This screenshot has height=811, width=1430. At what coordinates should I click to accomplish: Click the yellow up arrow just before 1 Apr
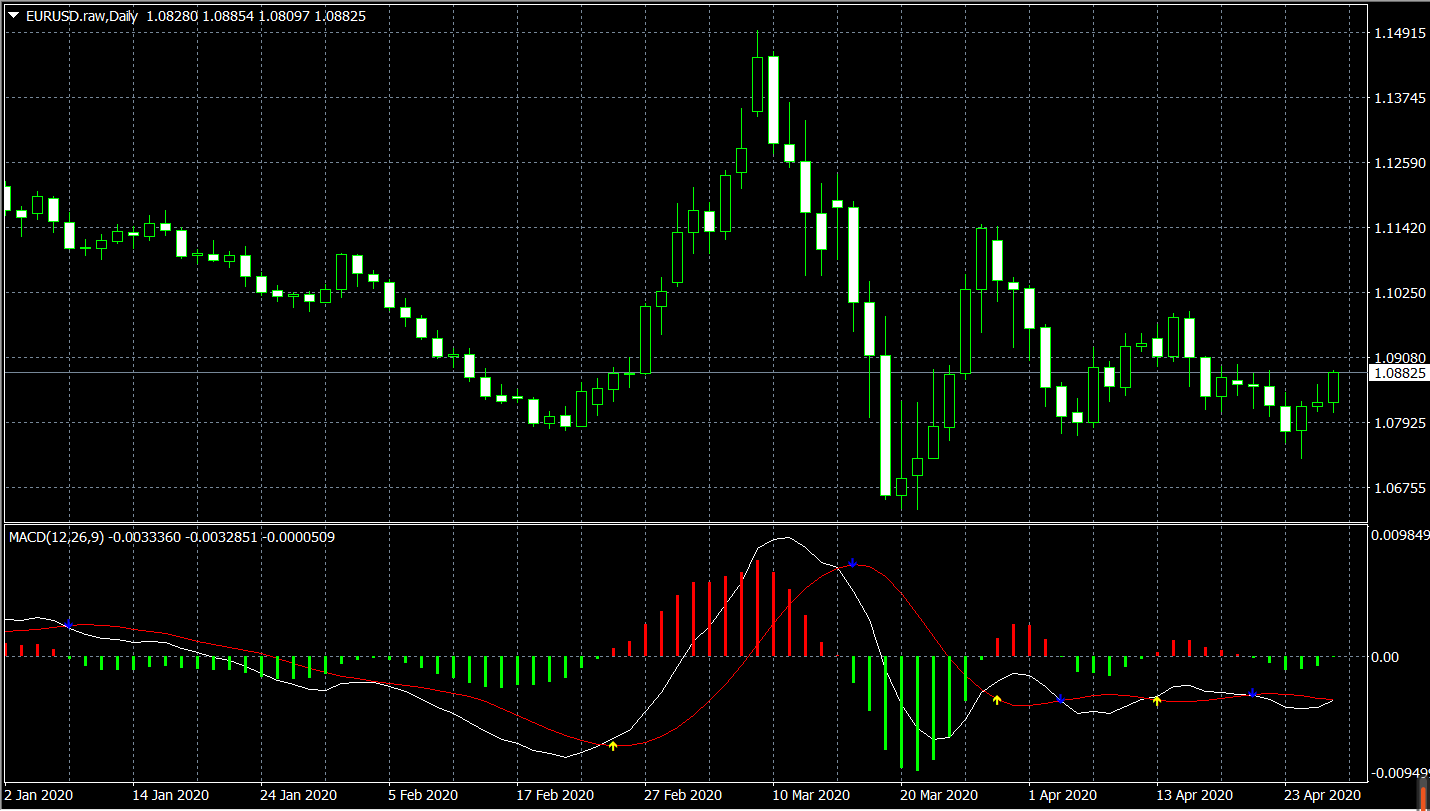click(996, 699)
